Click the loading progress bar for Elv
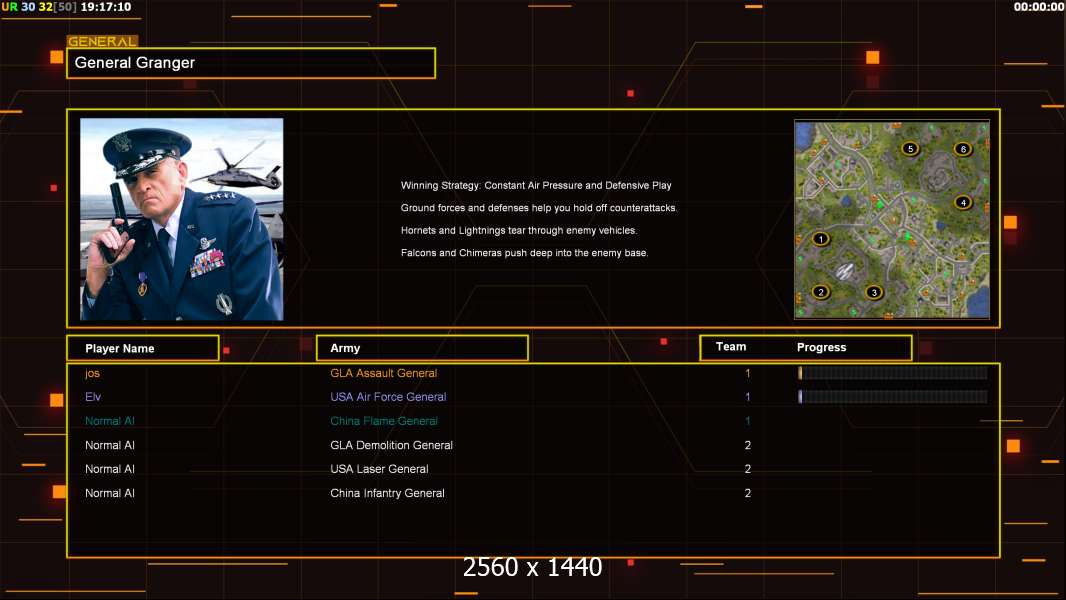Screen dimensions: 1066x600 click(x=893, y=397)
